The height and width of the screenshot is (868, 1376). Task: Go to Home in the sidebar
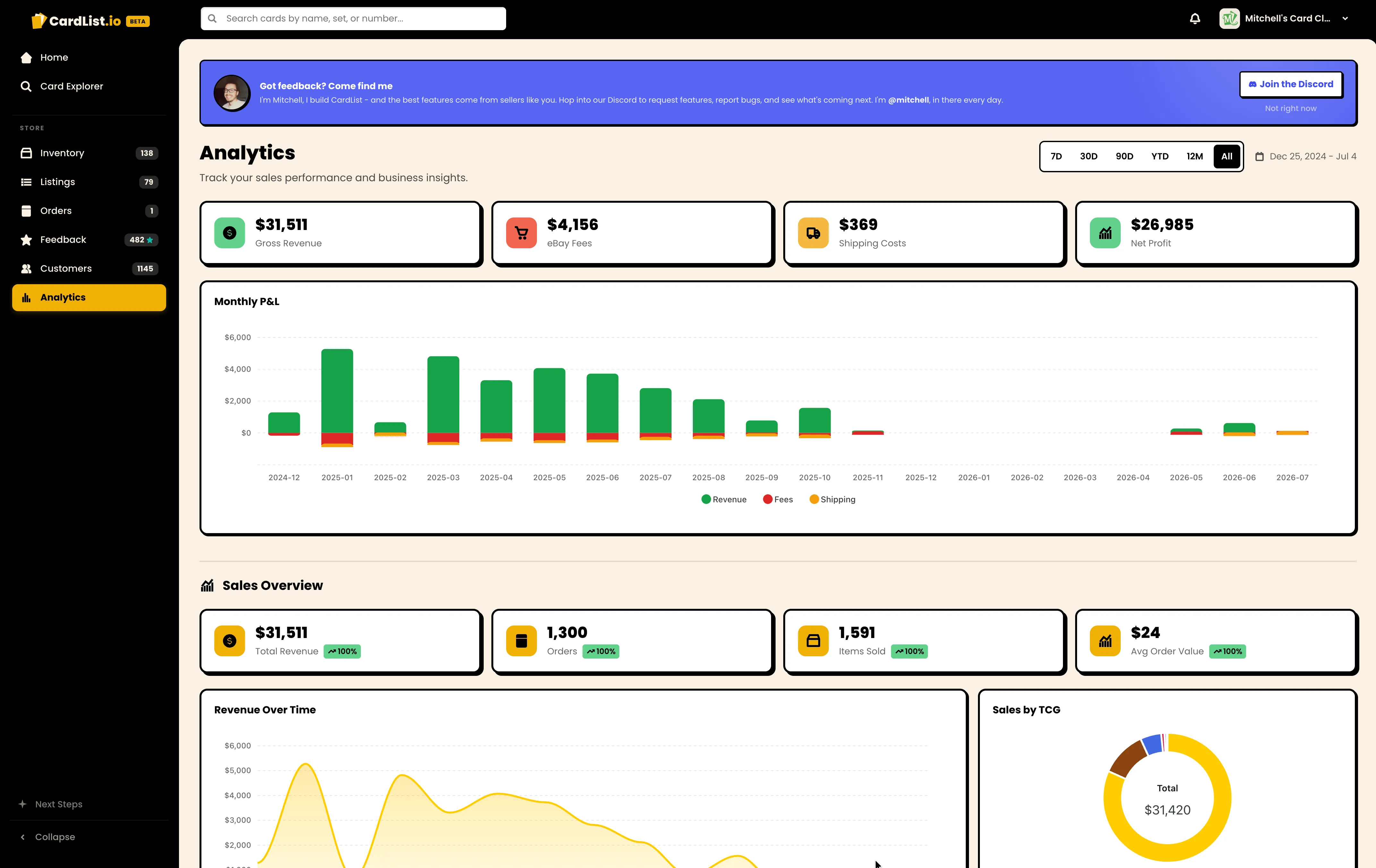coord(89,58)
